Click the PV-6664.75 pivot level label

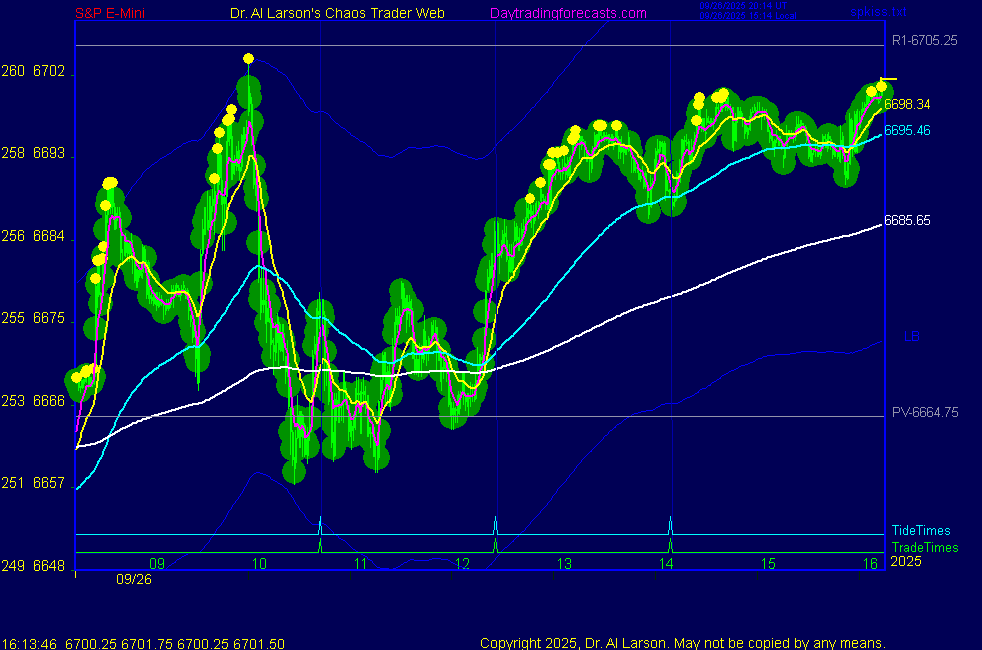coord(925,412)
